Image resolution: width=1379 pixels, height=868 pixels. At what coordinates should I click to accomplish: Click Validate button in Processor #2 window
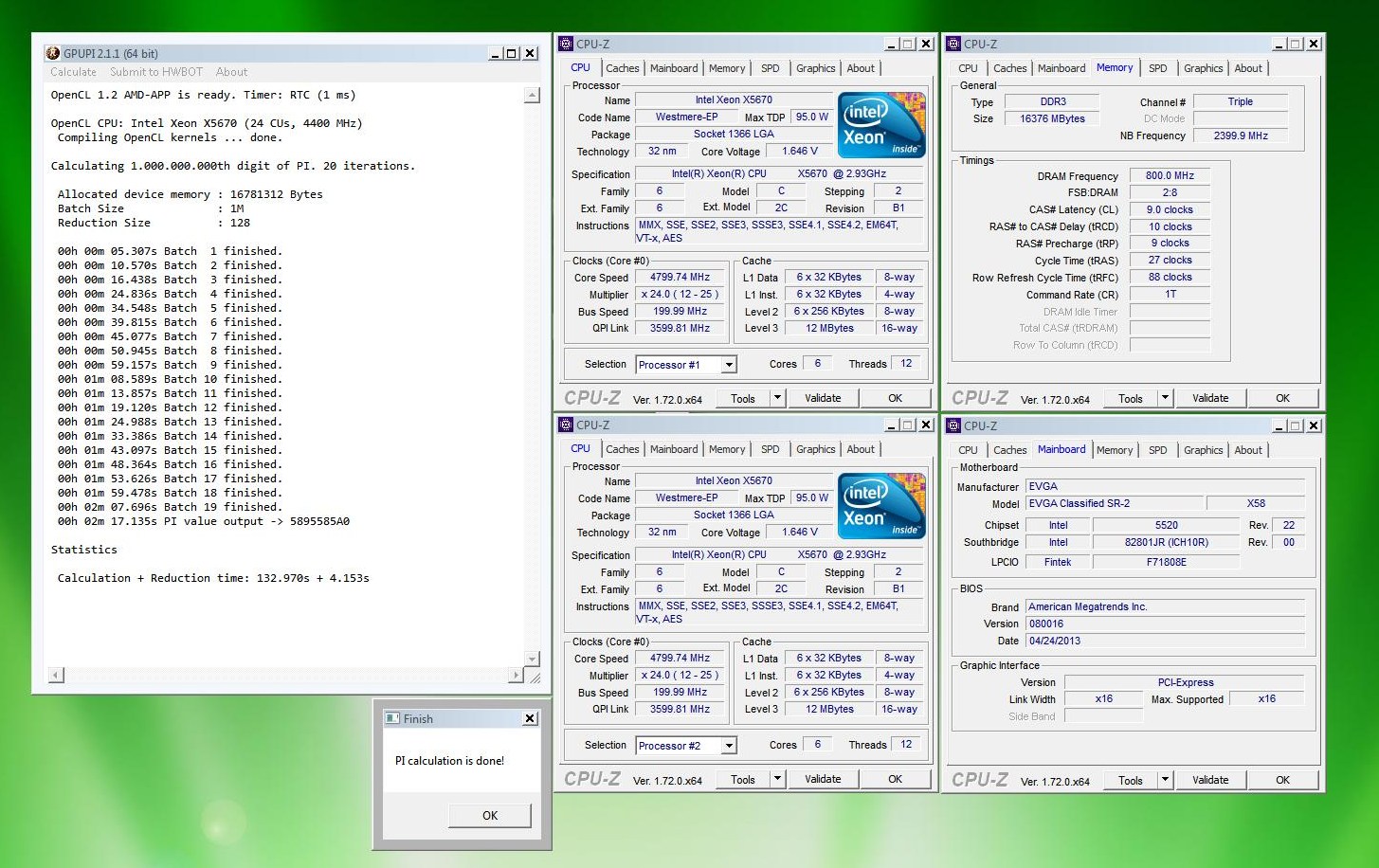click(x=823, y=779)
